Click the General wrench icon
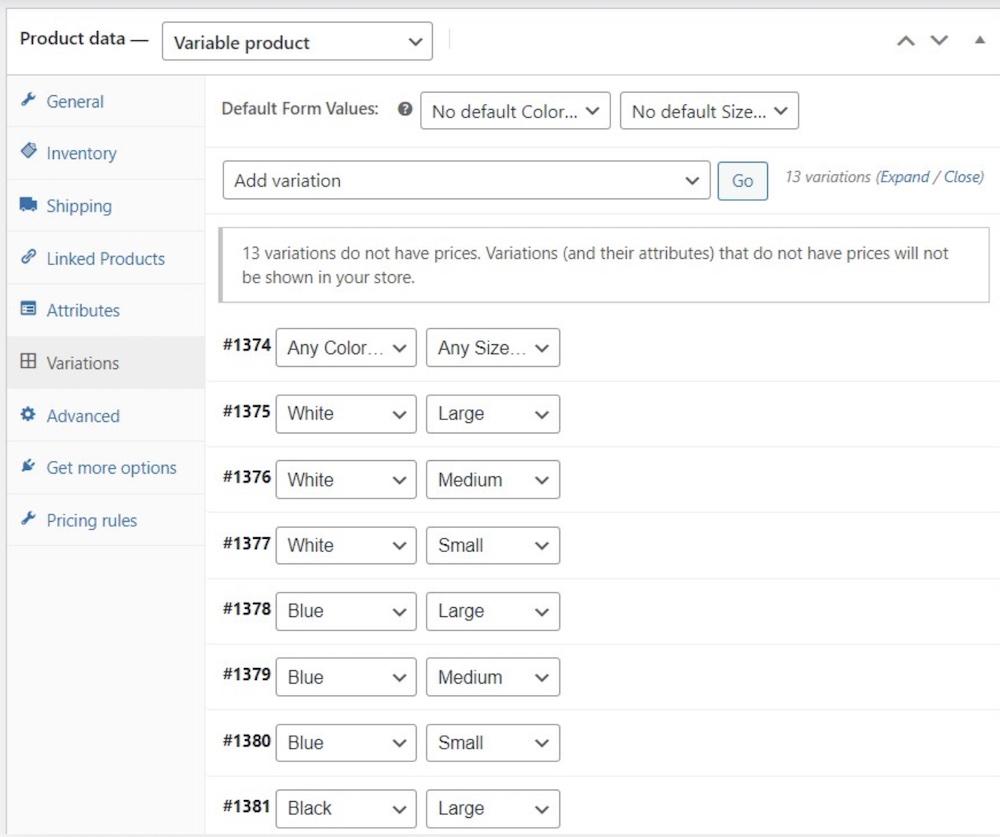Screen dimensions: 1000x837 (x=28, y=100)
